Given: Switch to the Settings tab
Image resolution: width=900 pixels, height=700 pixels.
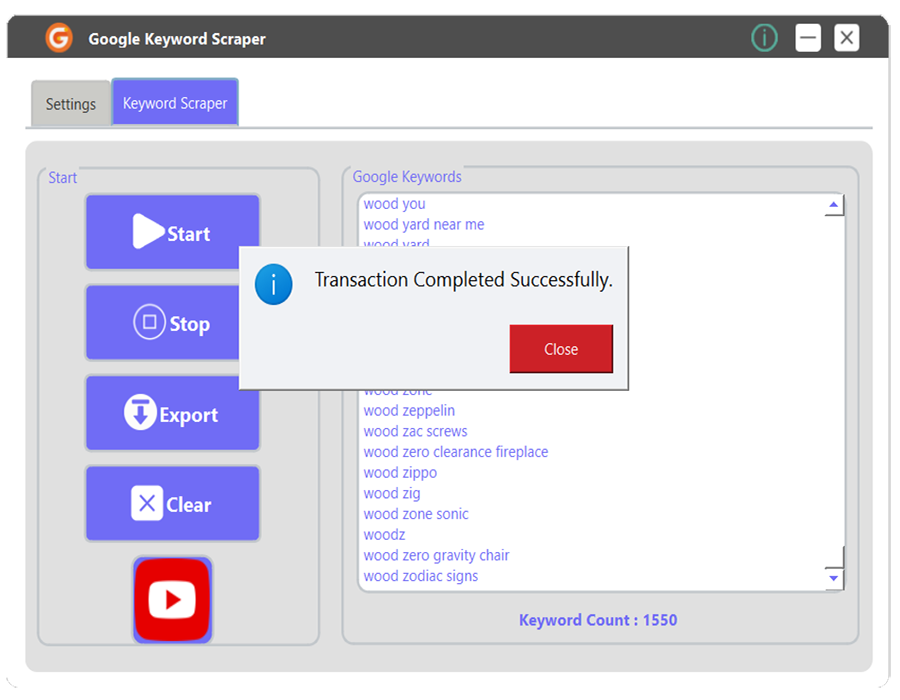Looking at the screenshot, I should click(70, 103).
